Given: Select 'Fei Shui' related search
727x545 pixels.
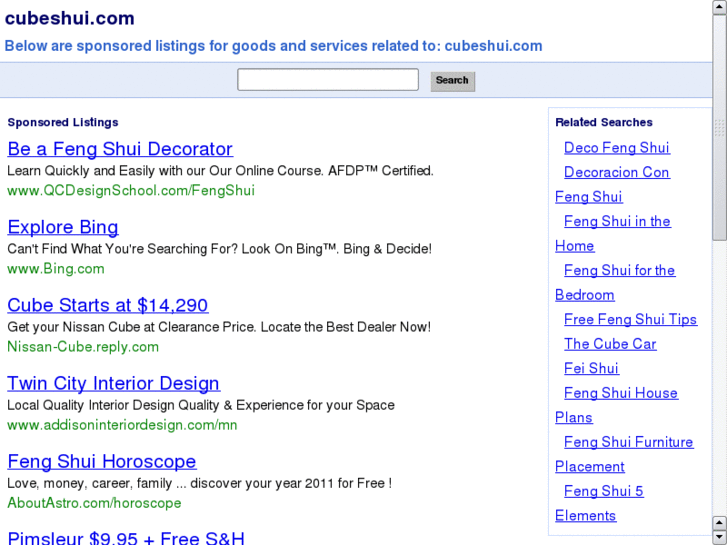Looking at the screenshot, I should [591, 368].
